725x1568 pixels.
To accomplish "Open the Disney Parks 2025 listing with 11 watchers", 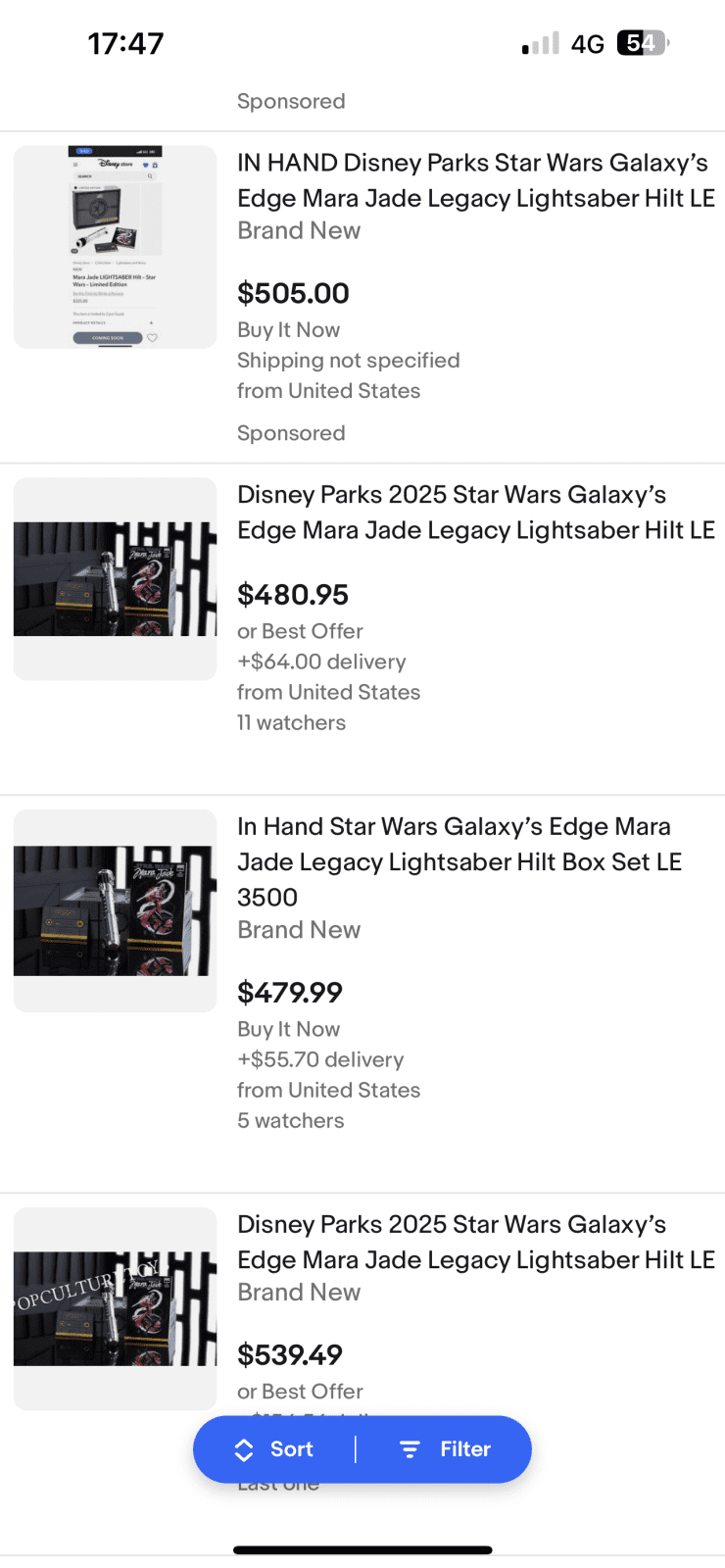I will pyautogui.click(x=475, y=512).
